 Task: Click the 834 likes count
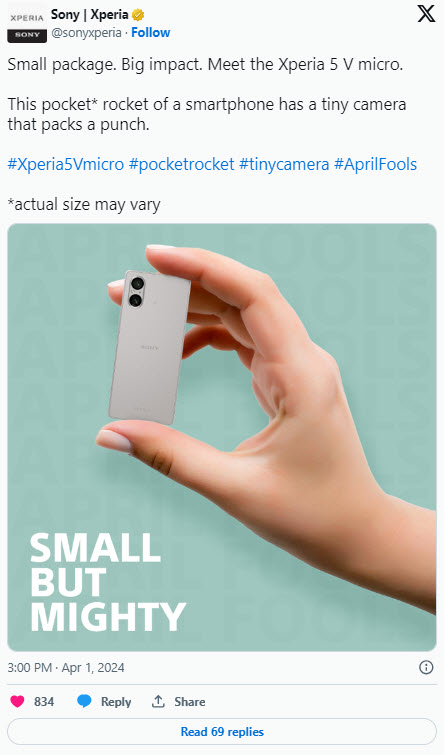[x=44, y=702]
